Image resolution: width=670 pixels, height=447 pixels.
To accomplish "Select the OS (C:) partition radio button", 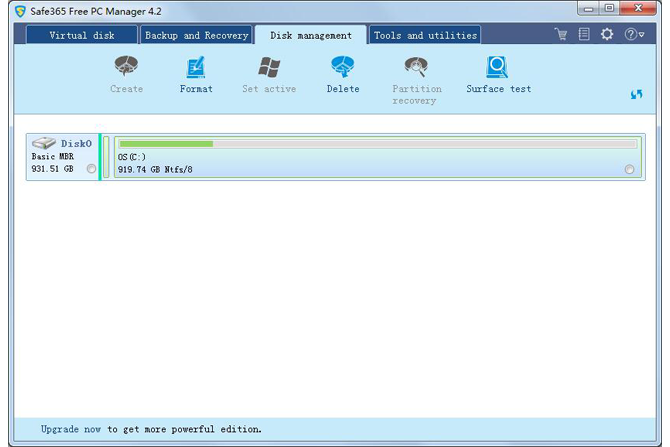I will [x=629, y=170].
